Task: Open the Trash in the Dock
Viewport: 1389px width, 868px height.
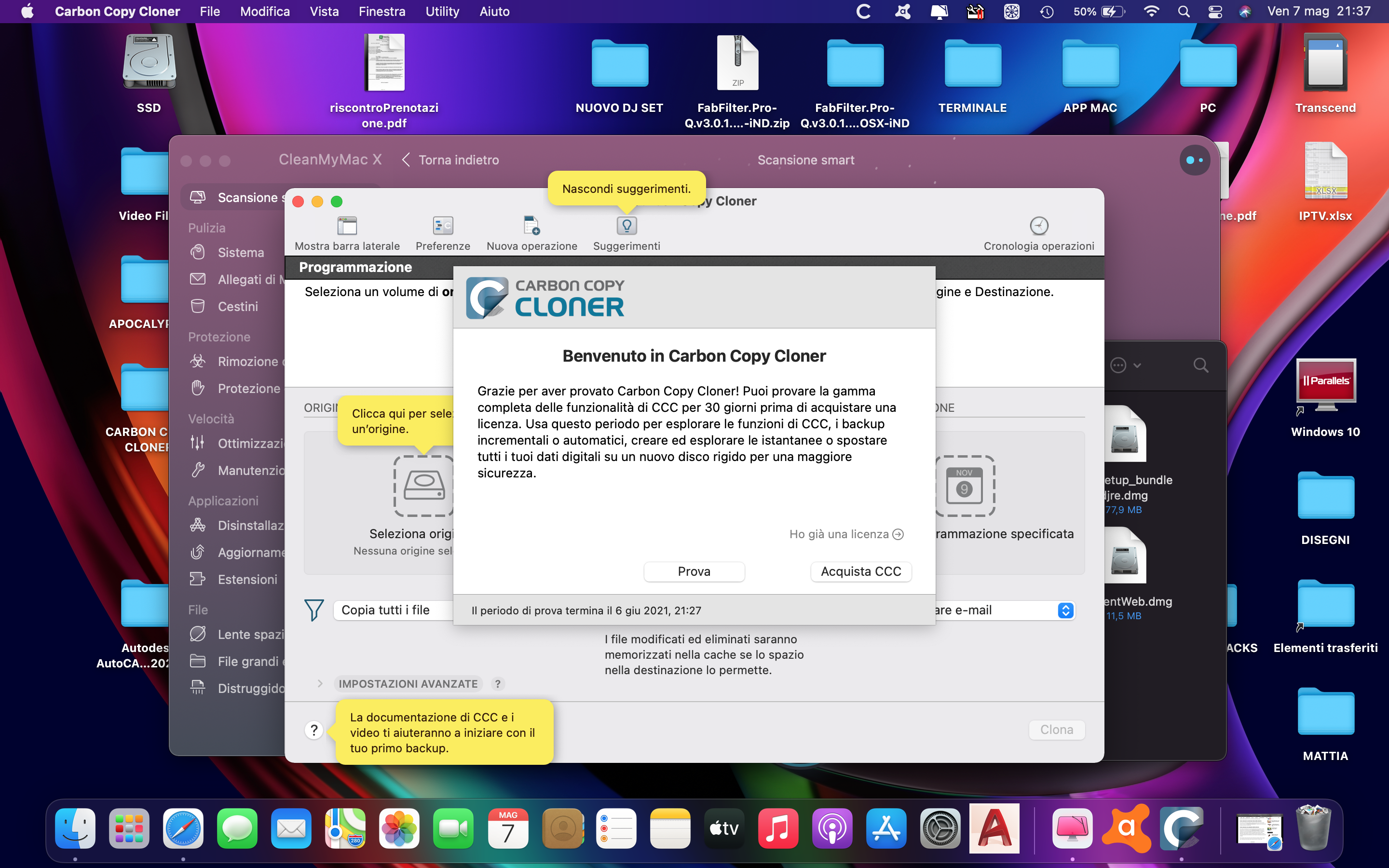Action: click(x=1313, y=828)
